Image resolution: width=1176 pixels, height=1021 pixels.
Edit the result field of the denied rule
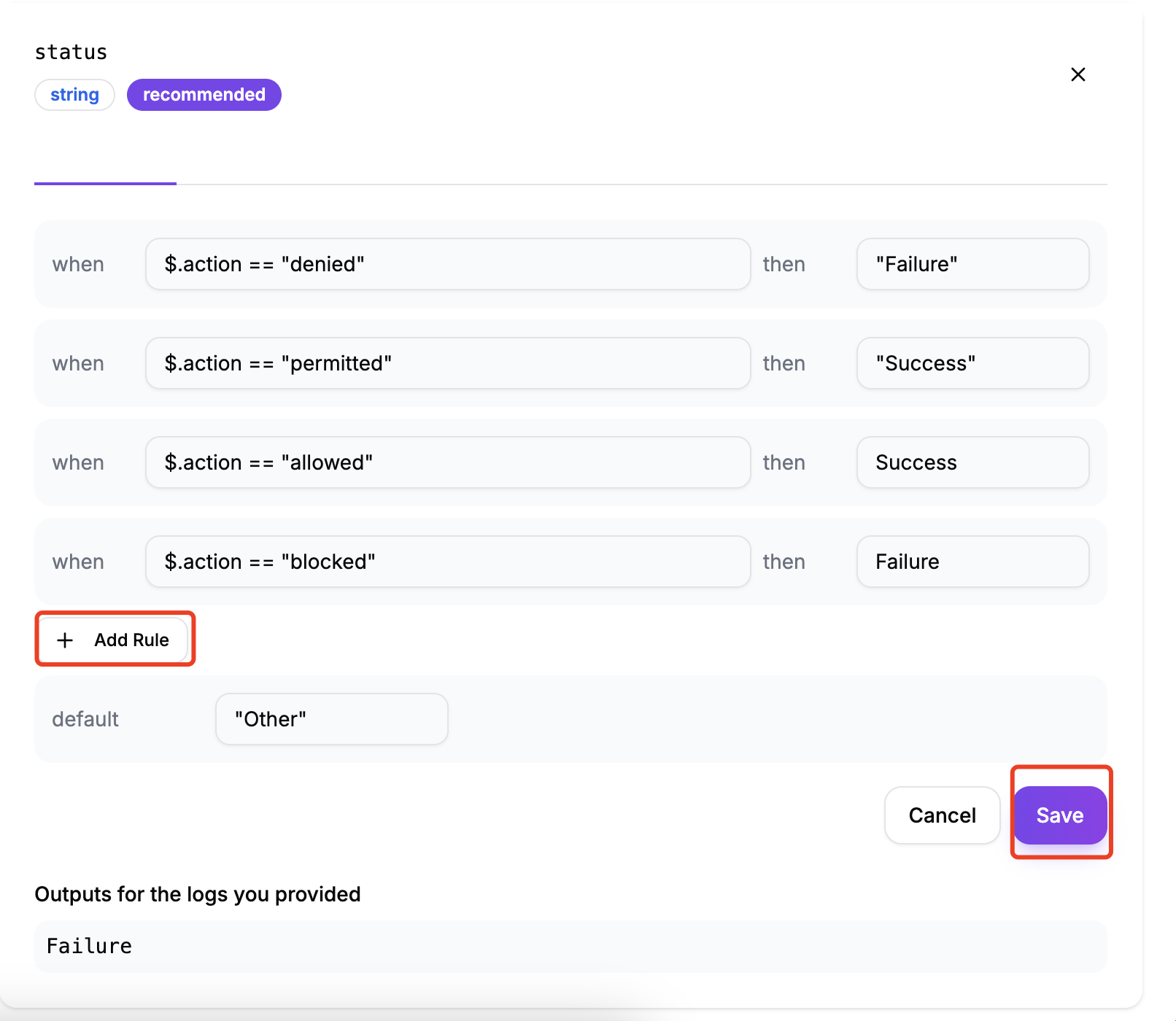click(x=972, y=264)
